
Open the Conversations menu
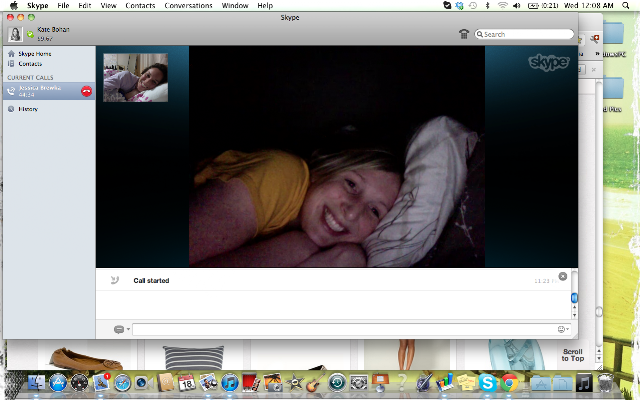point(188,6)
